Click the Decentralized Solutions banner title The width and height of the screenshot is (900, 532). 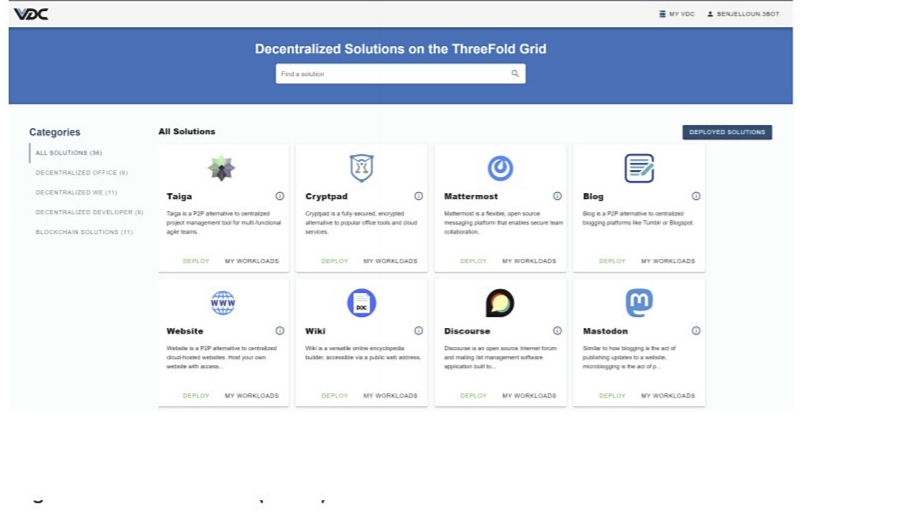click(400, 49)
